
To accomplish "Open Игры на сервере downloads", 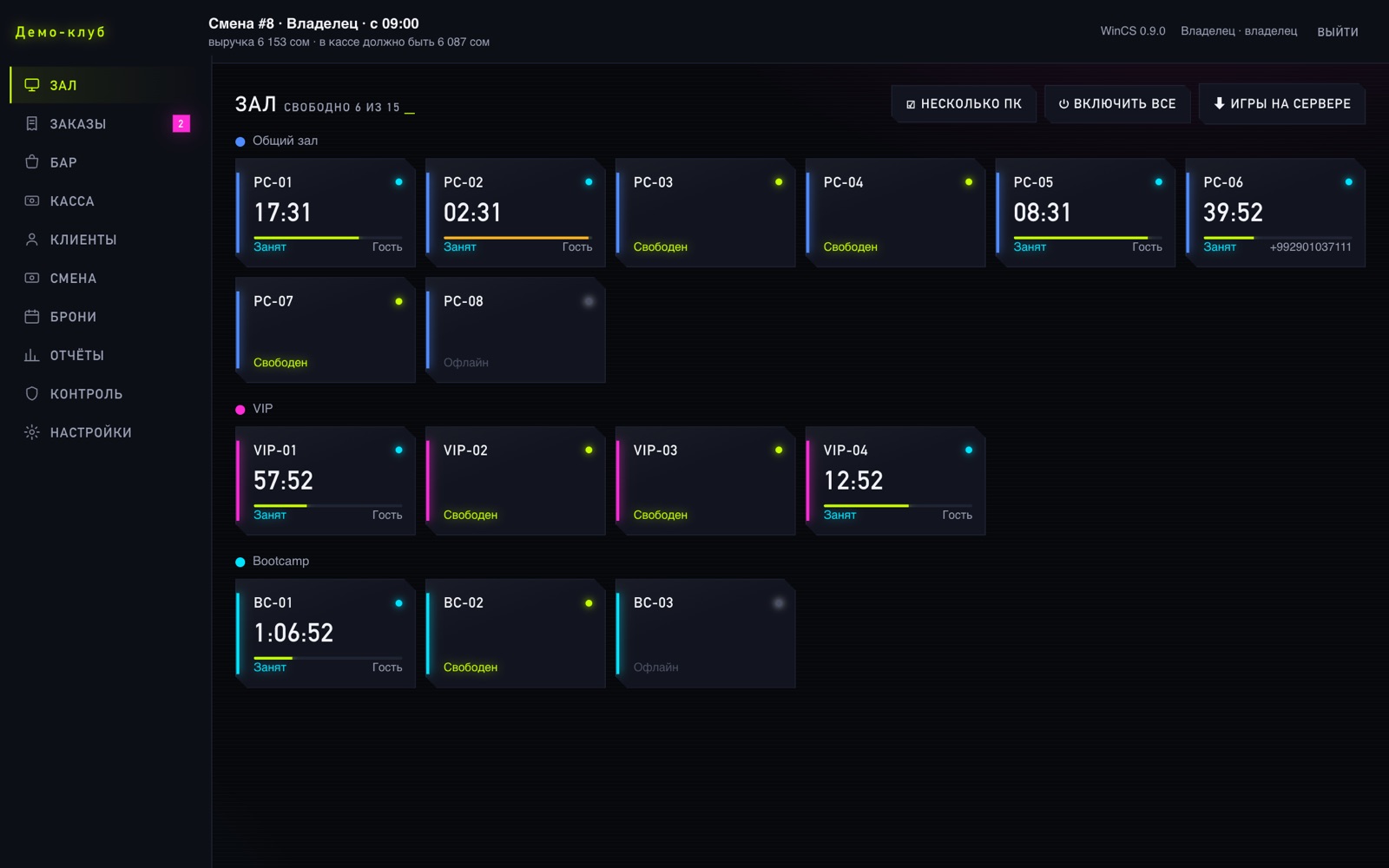I will pos(1281,104).
